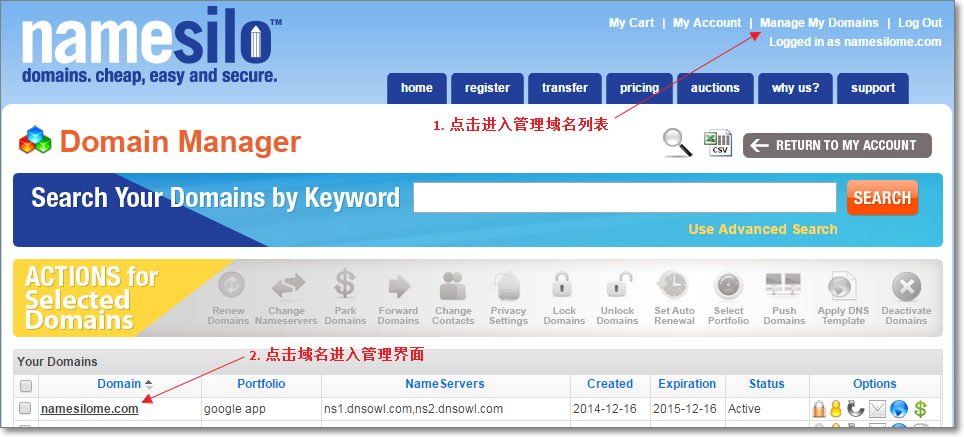
Task: Export domains with the CSV icon
Action: click(717, 143)
